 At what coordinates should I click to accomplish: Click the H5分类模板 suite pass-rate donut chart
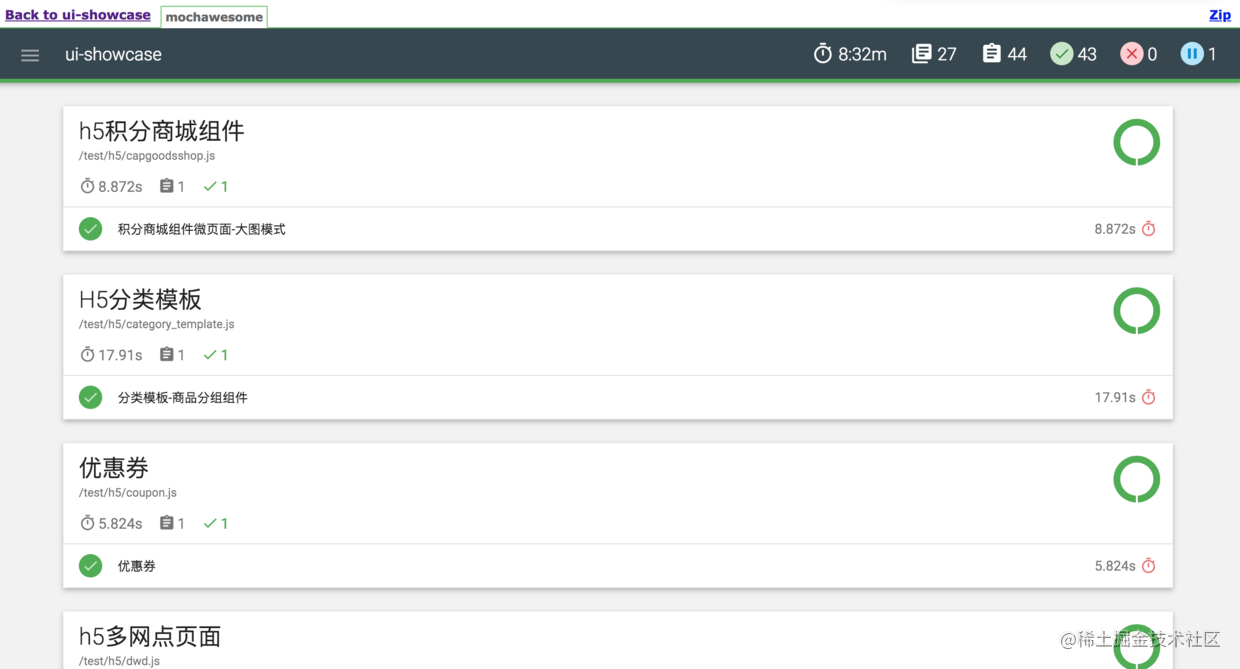[x=1137, y=311]
